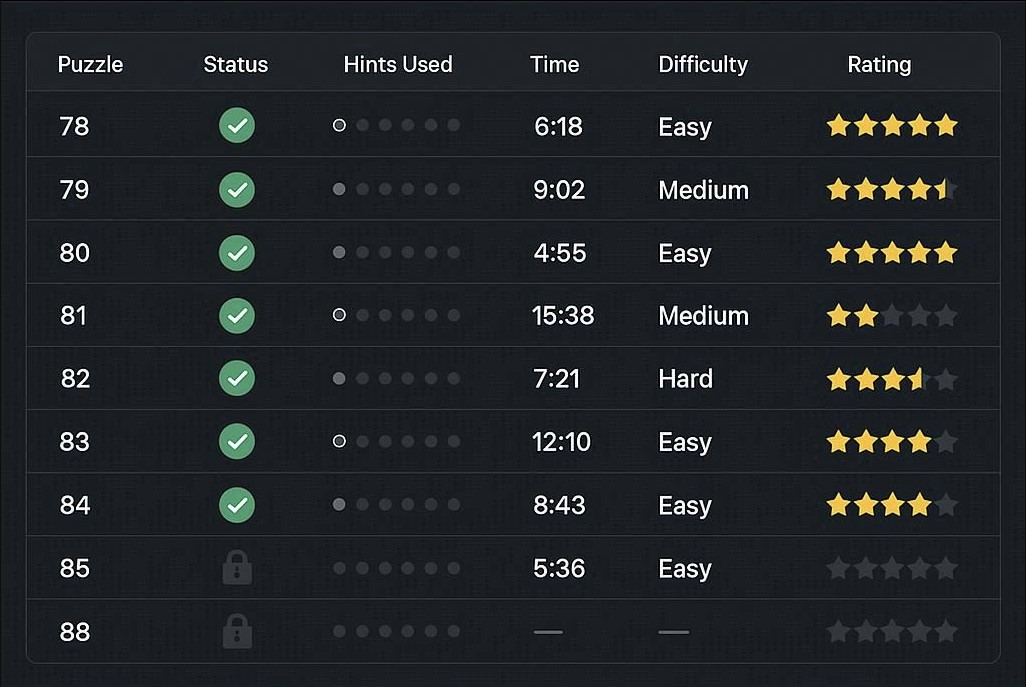Image resolution: width=1026 pixels, height=687 pixels.
Task: Toggle the first hint dot on puzzle 81
Action: [x=339, y=315]
